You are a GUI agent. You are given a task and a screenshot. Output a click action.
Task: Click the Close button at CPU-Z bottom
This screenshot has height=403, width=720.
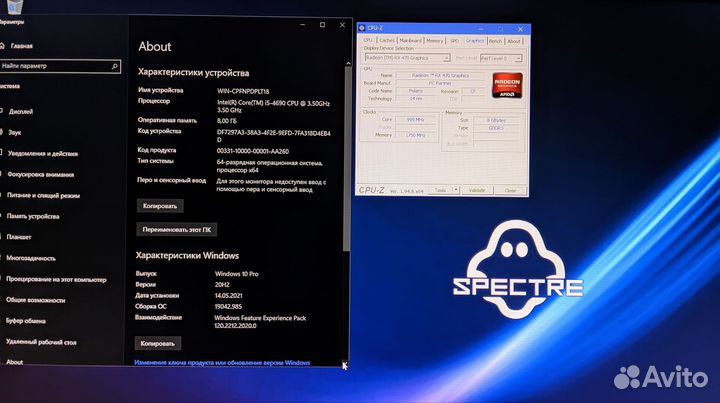[x=510, y=190]
